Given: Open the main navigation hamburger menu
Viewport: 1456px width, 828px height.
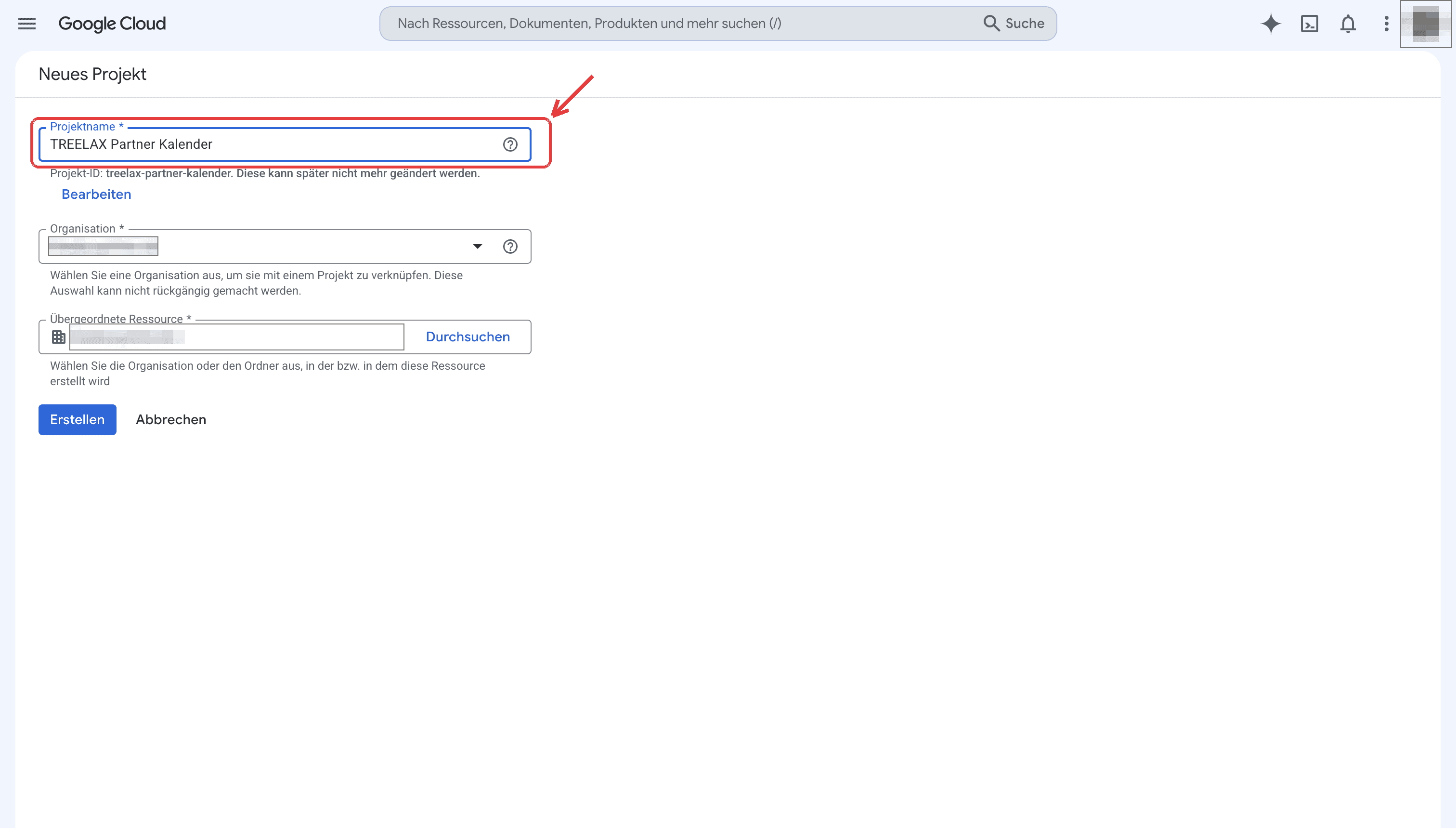Looking at the screenshot, I should tap(27, 23).
